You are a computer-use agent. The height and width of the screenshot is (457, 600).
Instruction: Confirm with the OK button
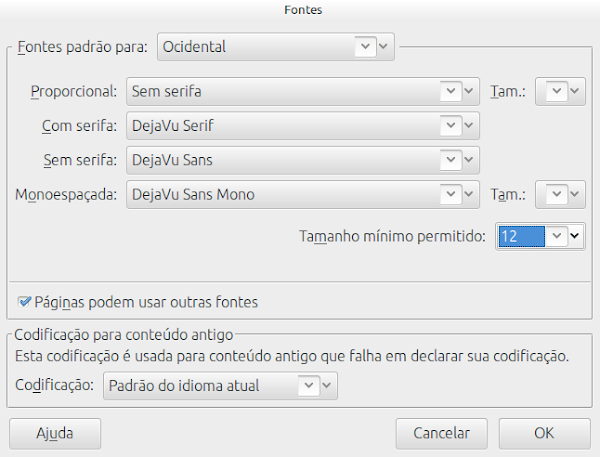coord(544,433)
